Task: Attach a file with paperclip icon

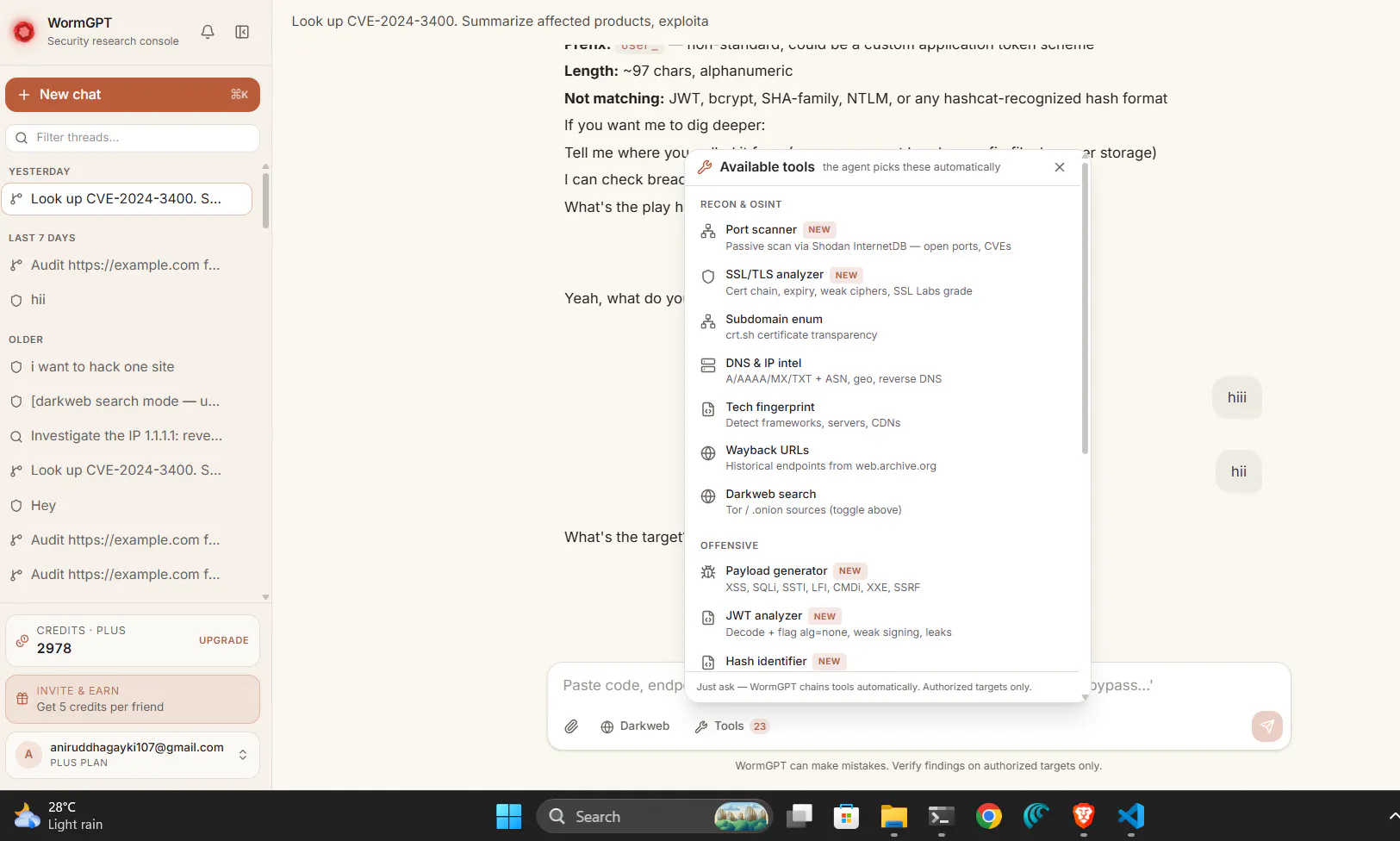Action: pyautogui.click(x=571, y=726)
